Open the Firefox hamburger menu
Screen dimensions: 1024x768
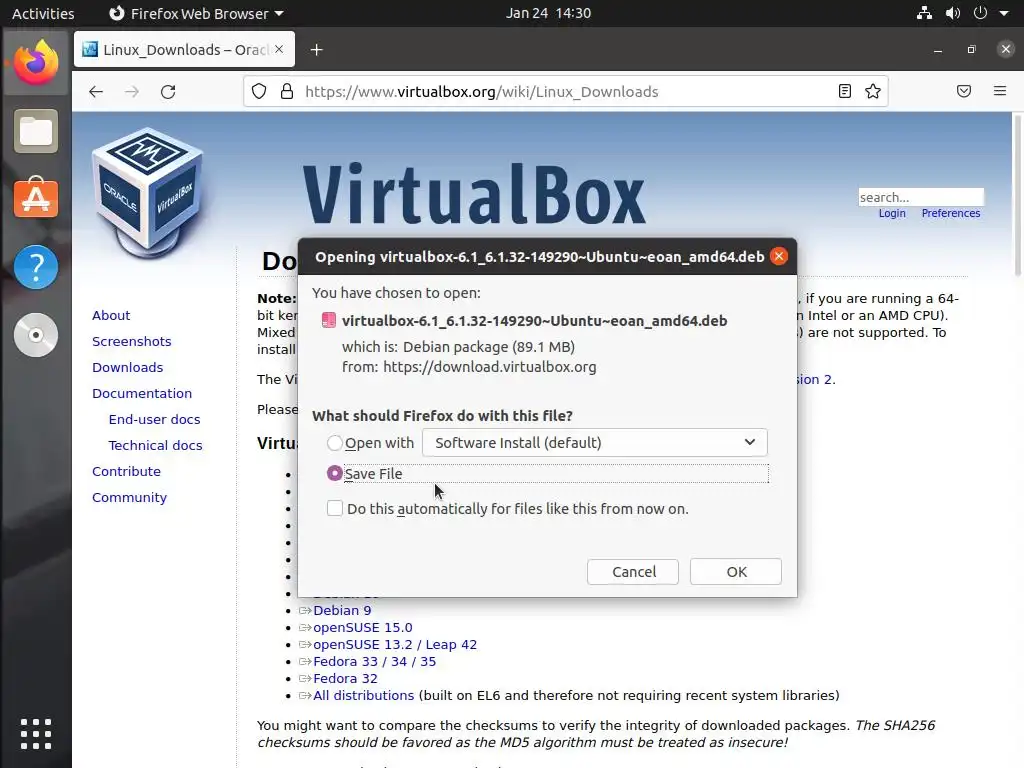coord(1000,91)
